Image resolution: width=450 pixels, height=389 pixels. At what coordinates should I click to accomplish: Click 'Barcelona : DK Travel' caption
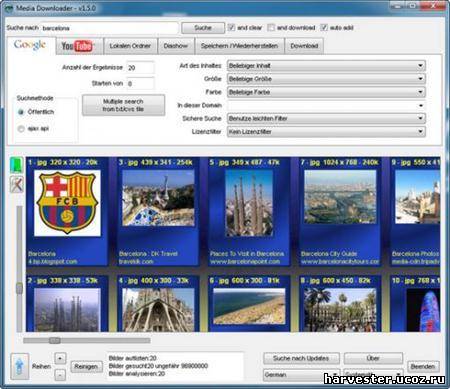click(x=148, y=254)
